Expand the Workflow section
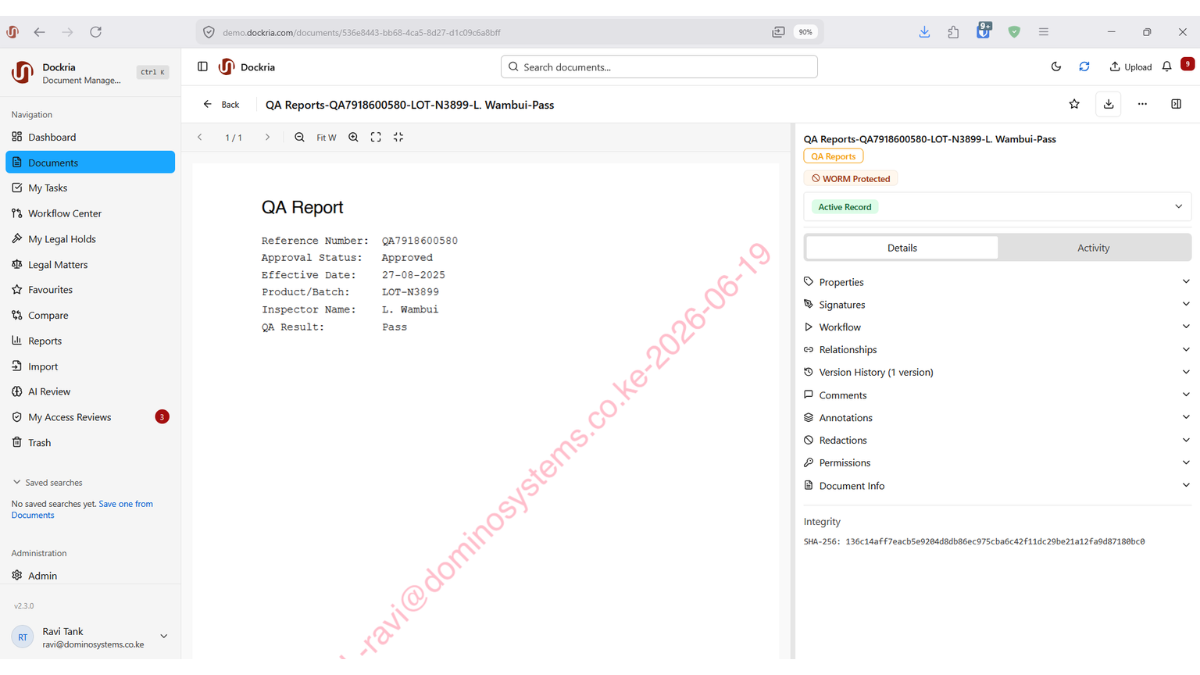Image resolution: width=1200 pixels, height=675 pixels. click(997, 327)
